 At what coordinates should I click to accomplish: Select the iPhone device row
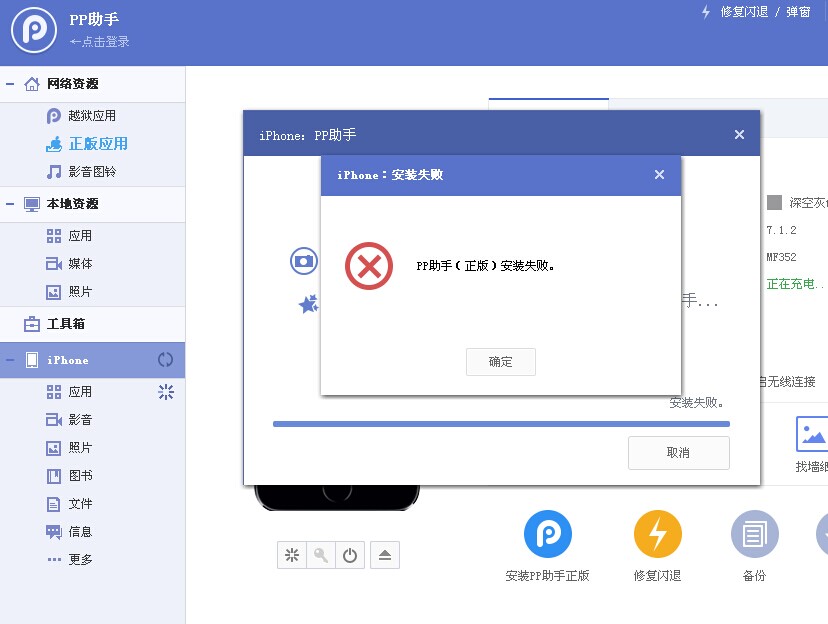click(x=92, y=360)
